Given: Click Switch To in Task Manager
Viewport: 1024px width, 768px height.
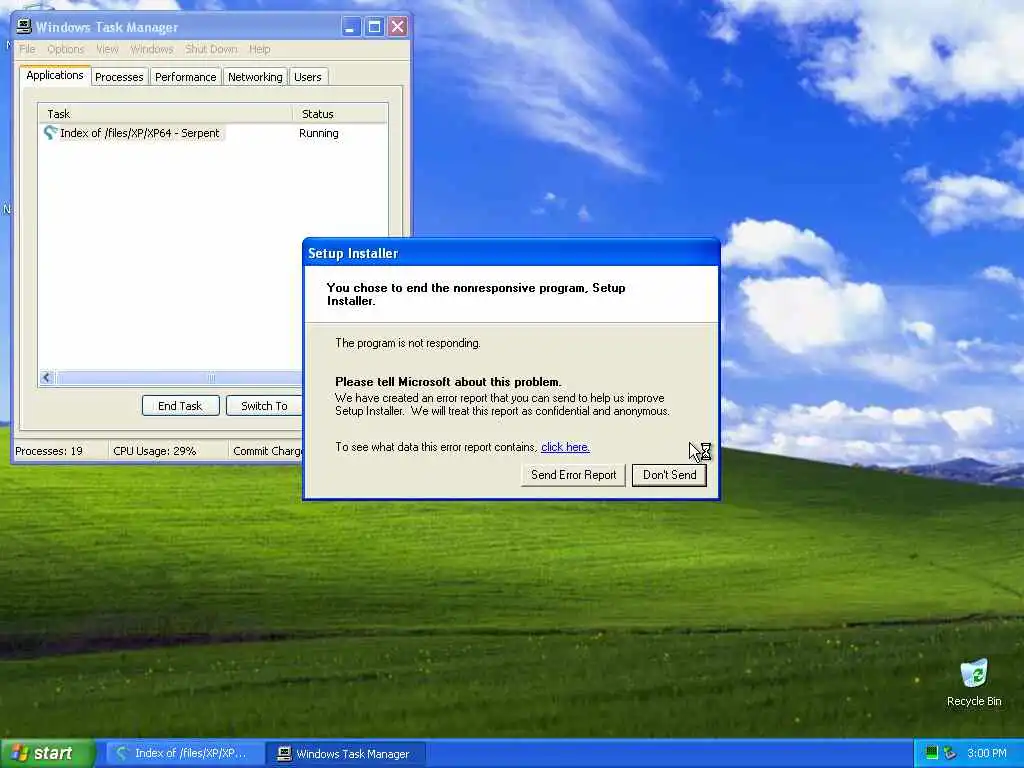Looking at the screenshot, I should [264, 406].
